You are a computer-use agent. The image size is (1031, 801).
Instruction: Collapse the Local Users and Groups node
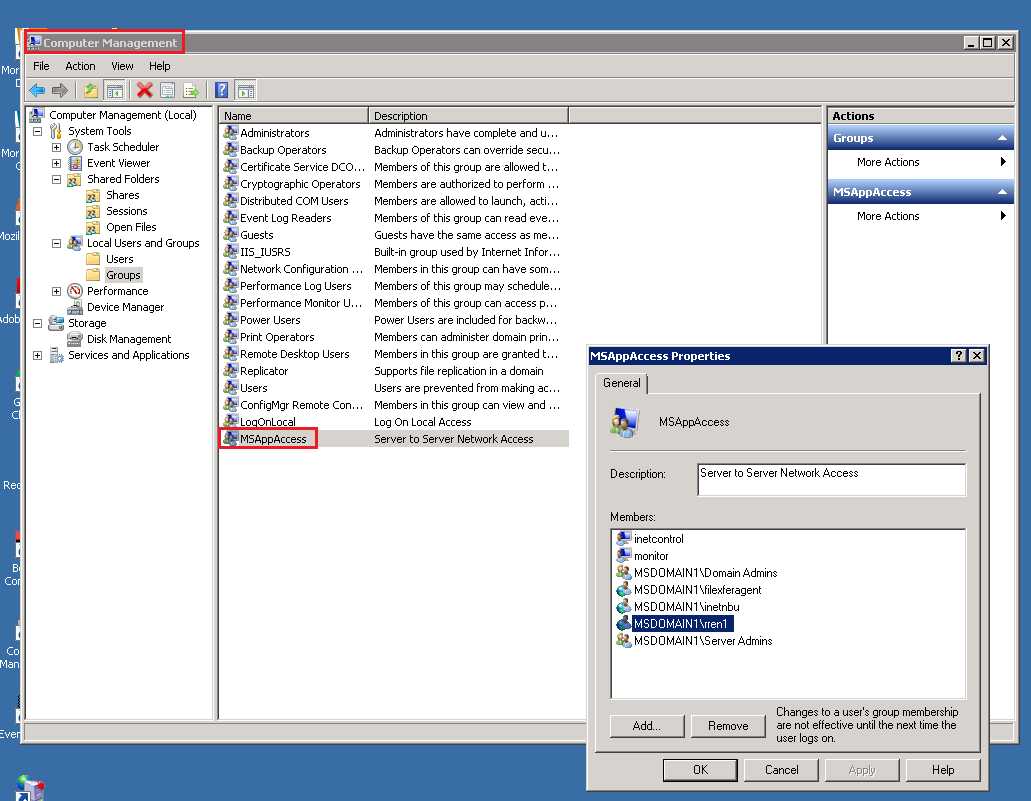click(x=57, y=243)
